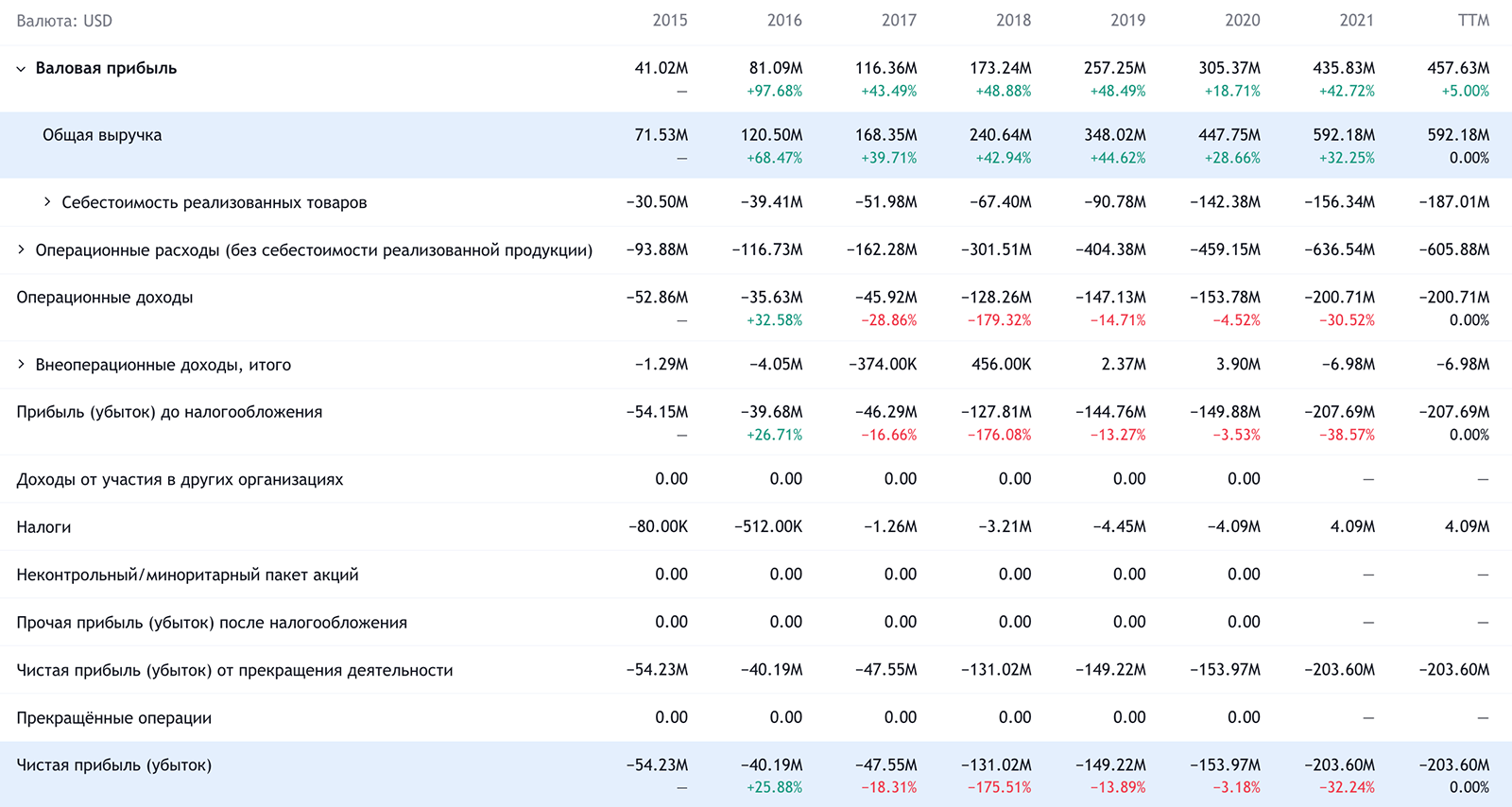The height and width of the screenshot is (807, 1512).
Task: Expand Операционные расходы row chevron
Action: point(21,250)
